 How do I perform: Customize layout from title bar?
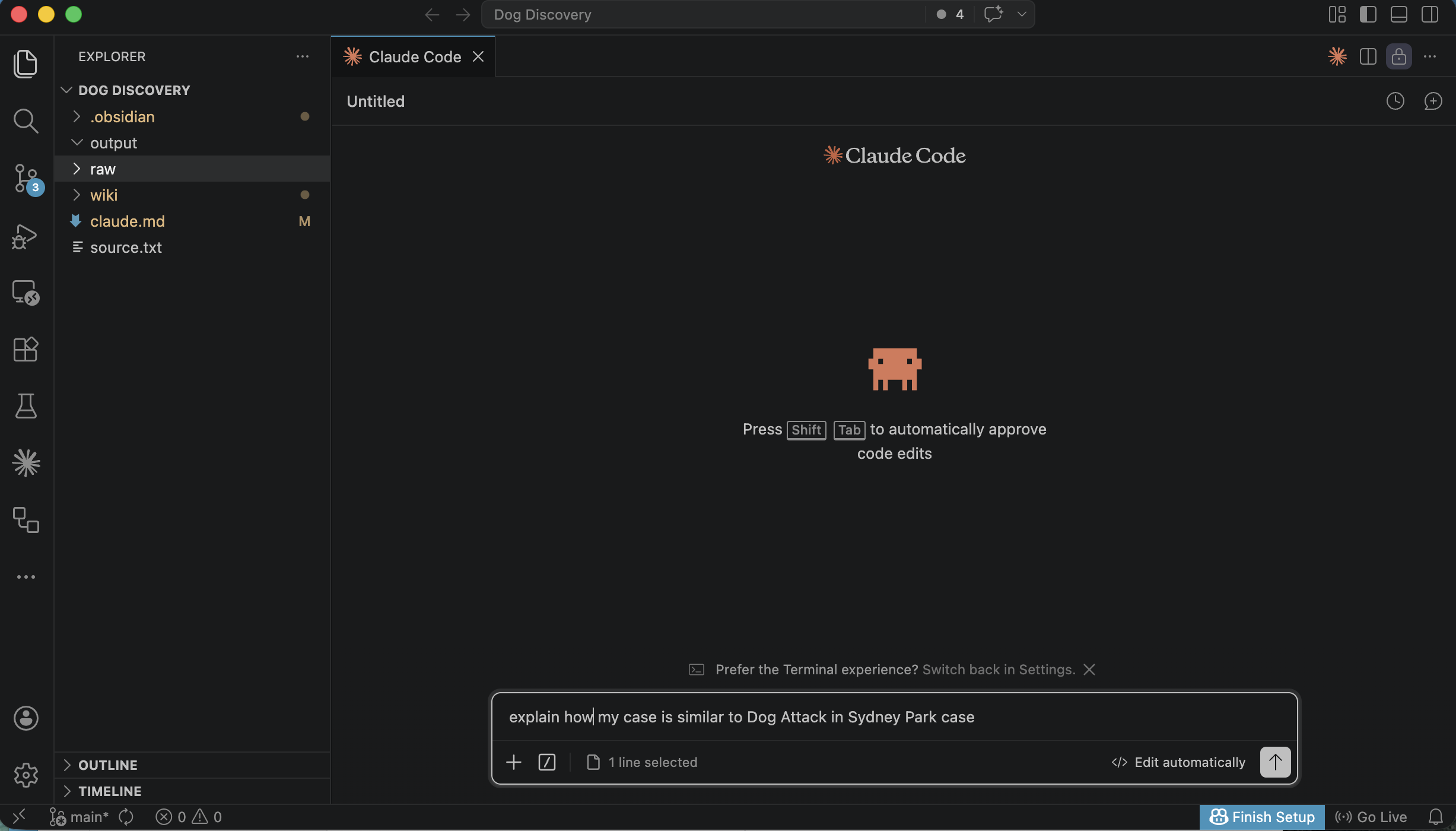click(x=1337, y=14)
